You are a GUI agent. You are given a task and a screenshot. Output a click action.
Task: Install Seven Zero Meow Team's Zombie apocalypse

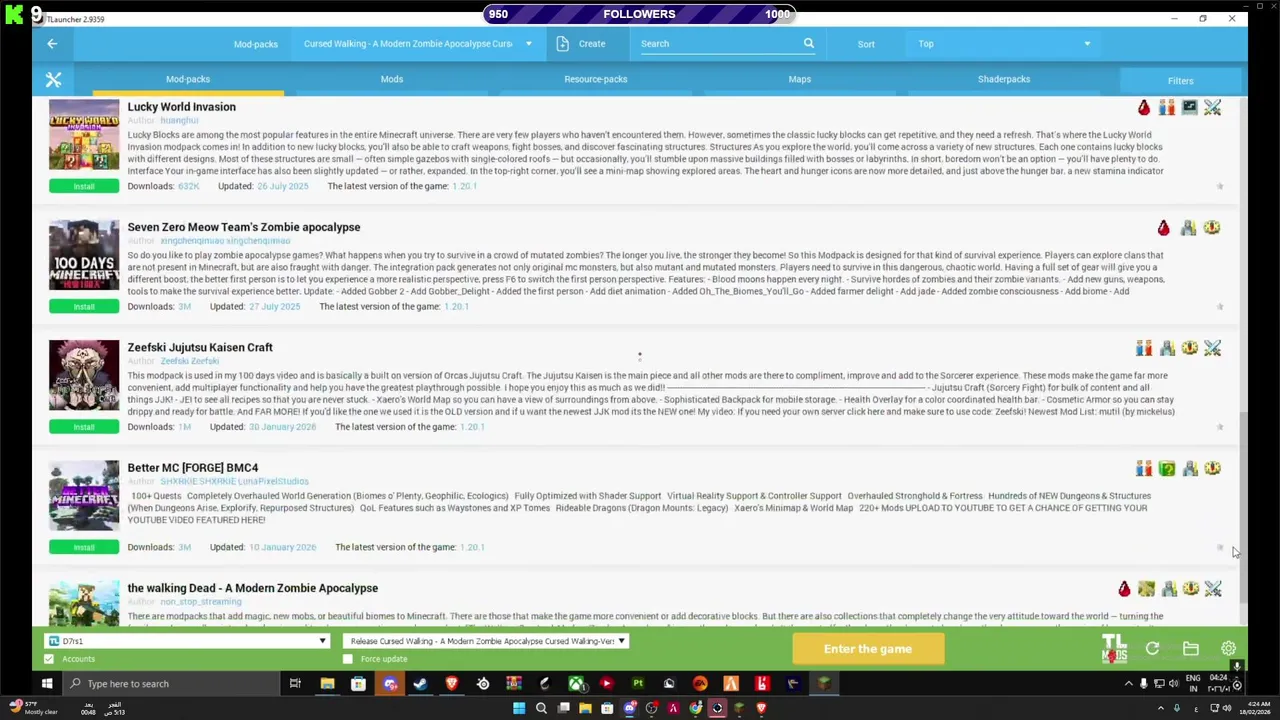[x=84, y=307]
